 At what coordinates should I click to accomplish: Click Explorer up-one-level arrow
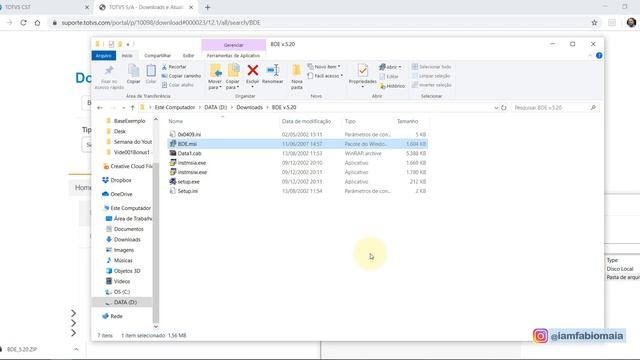132,108
